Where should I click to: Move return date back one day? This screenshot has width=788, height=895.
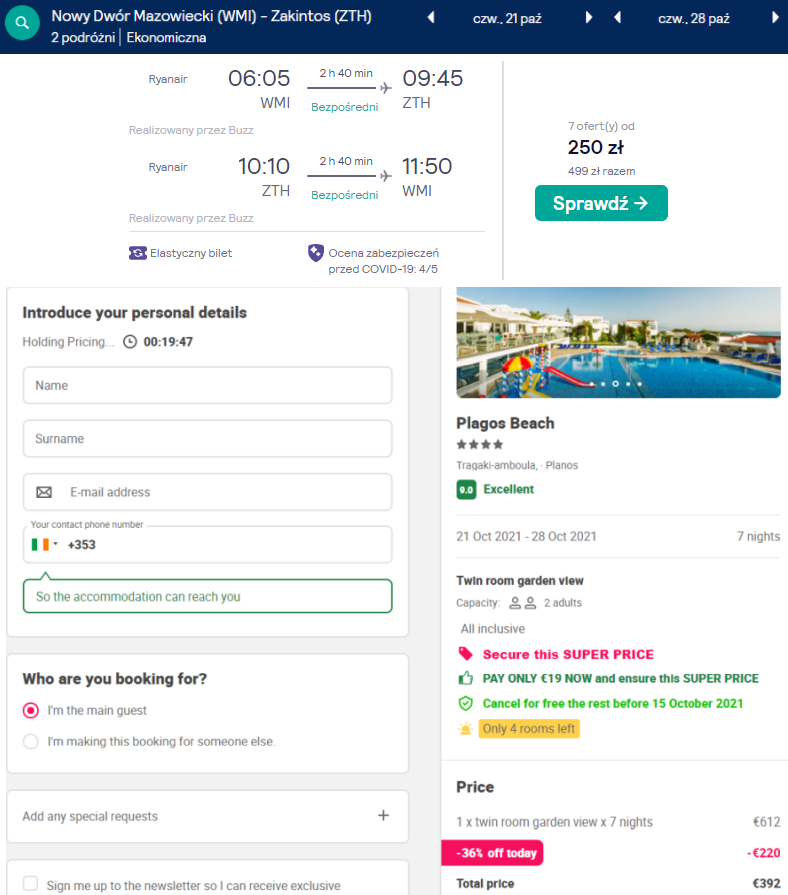pyautogui.click(x=617, y=18)
